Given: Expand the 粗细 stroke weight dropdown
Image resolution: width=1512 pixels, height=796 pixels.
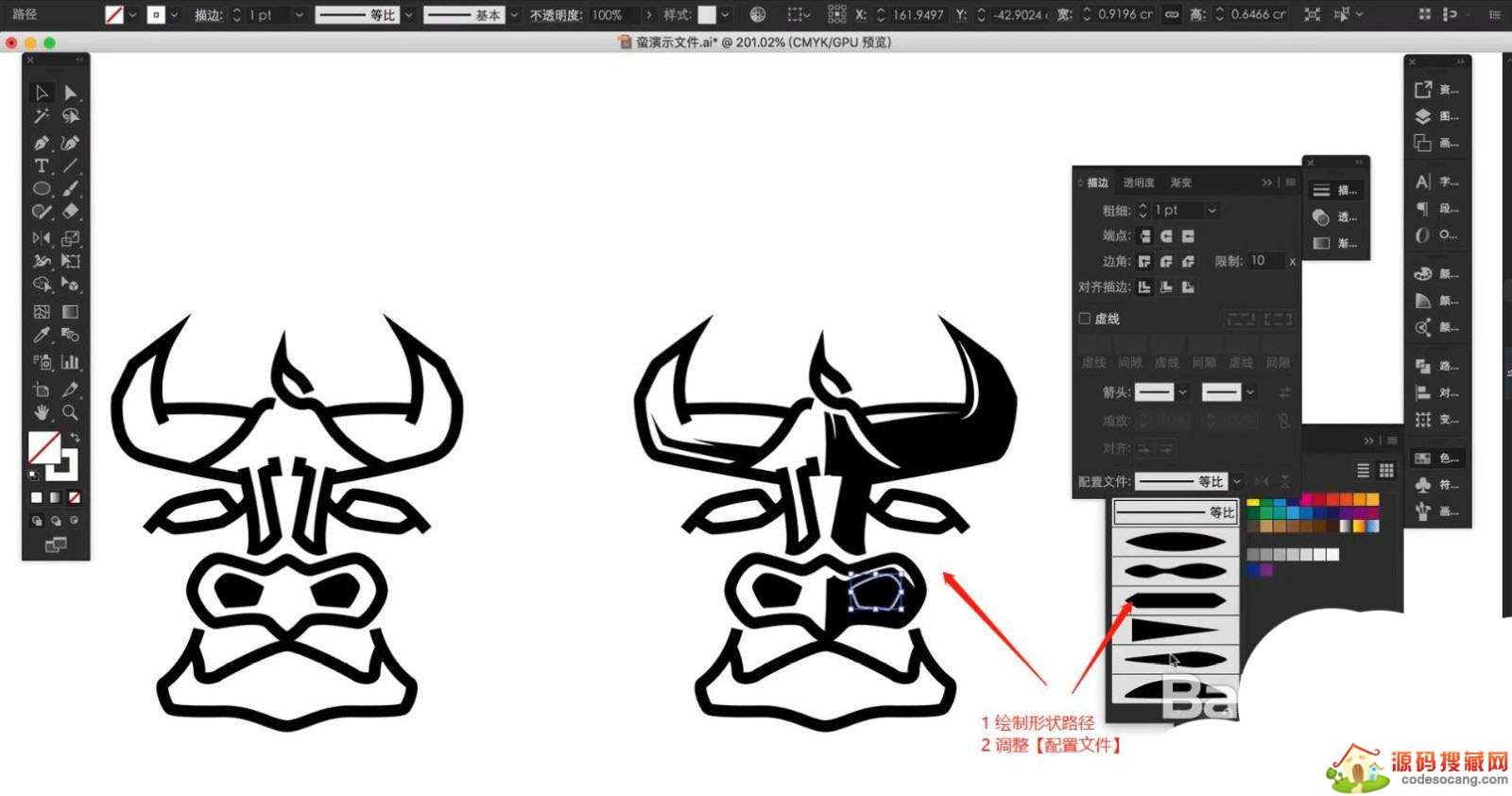Looking at the screenshot, I should point(1211,211).
